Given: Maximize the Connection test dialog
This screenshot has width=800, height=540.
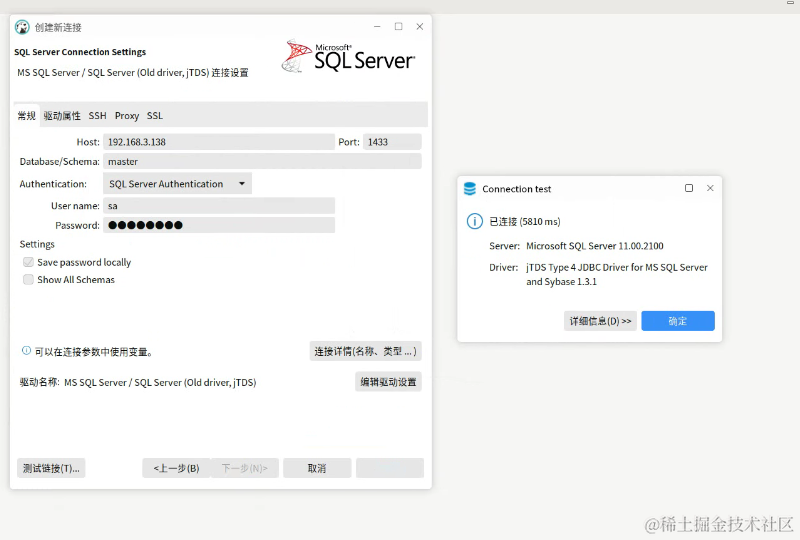Looking at the screenshot, I should [x=689, y=188].
